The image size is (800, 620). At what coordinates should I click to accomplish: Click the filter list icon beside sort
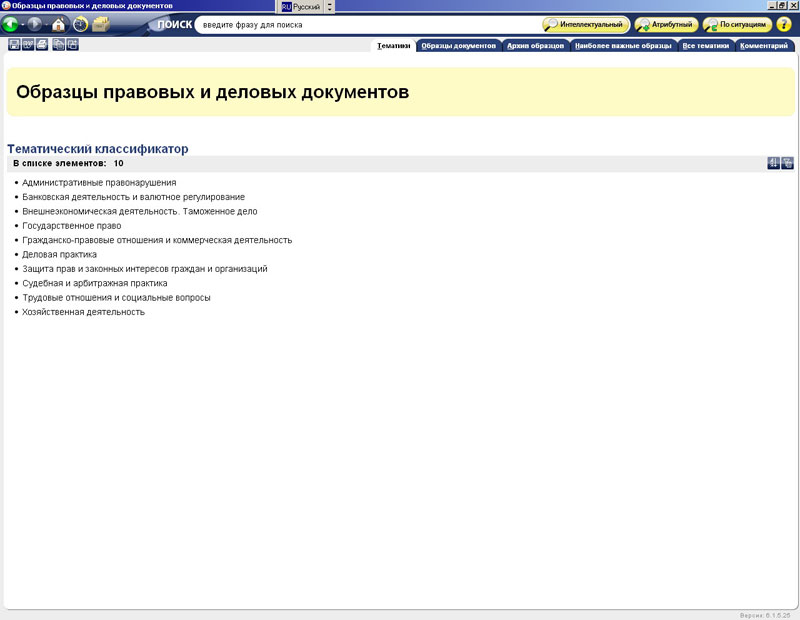[x=788, y=163]
